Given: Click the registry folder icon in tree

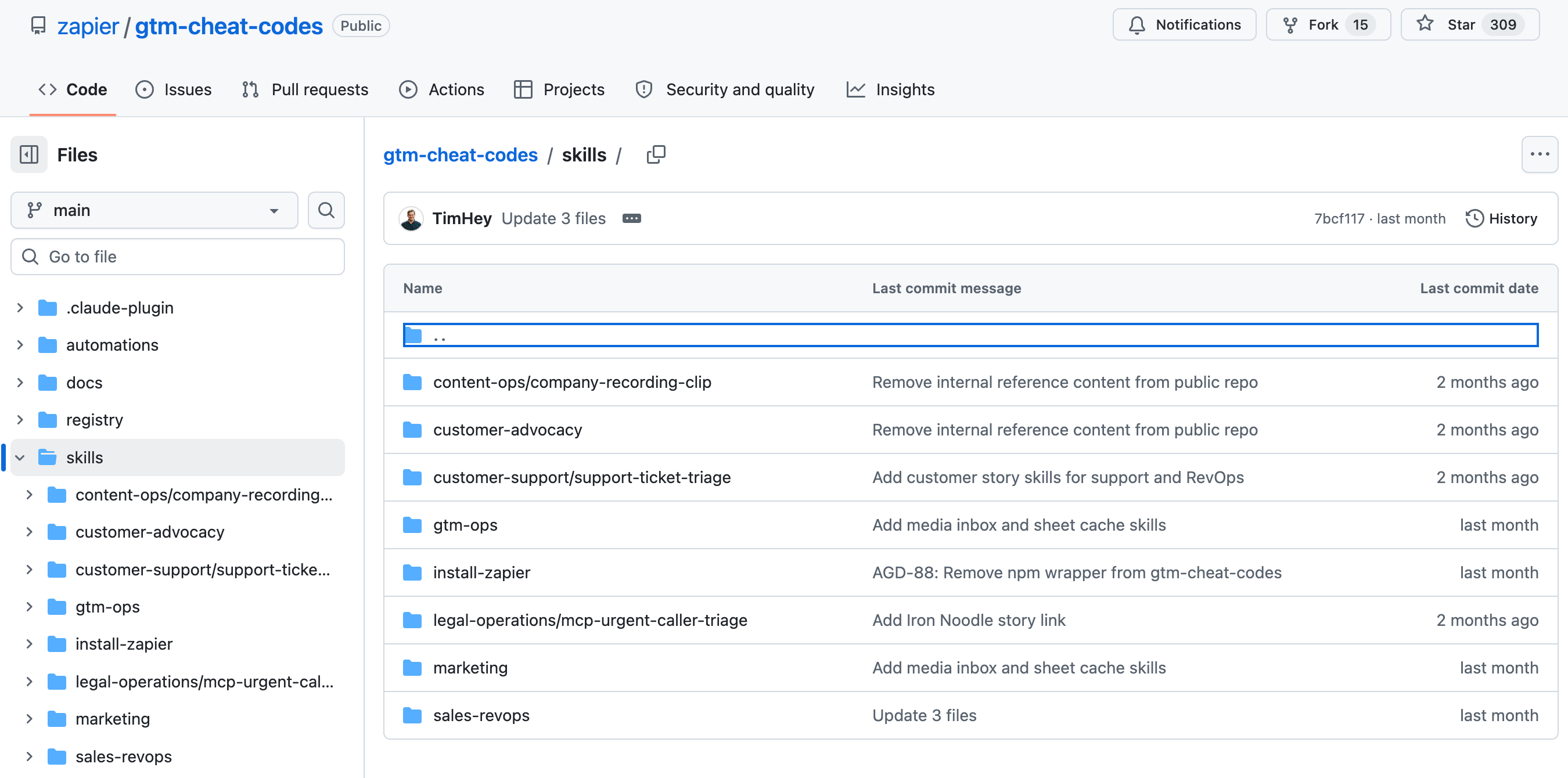Looking at the screenshot, I should click(x=48, y=420).
